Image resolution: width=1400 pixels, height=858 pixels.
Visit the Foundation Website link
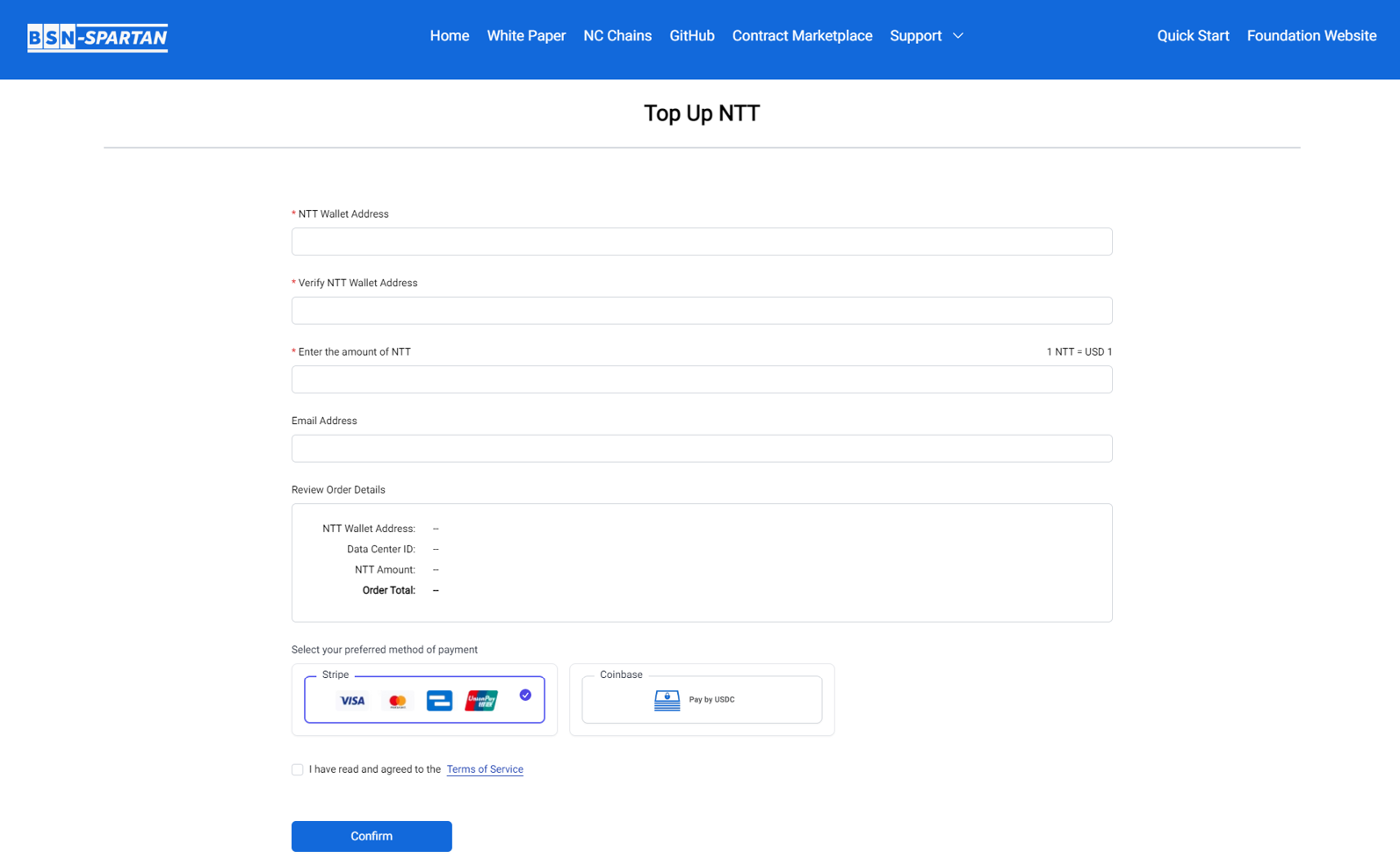[1311, 36]
